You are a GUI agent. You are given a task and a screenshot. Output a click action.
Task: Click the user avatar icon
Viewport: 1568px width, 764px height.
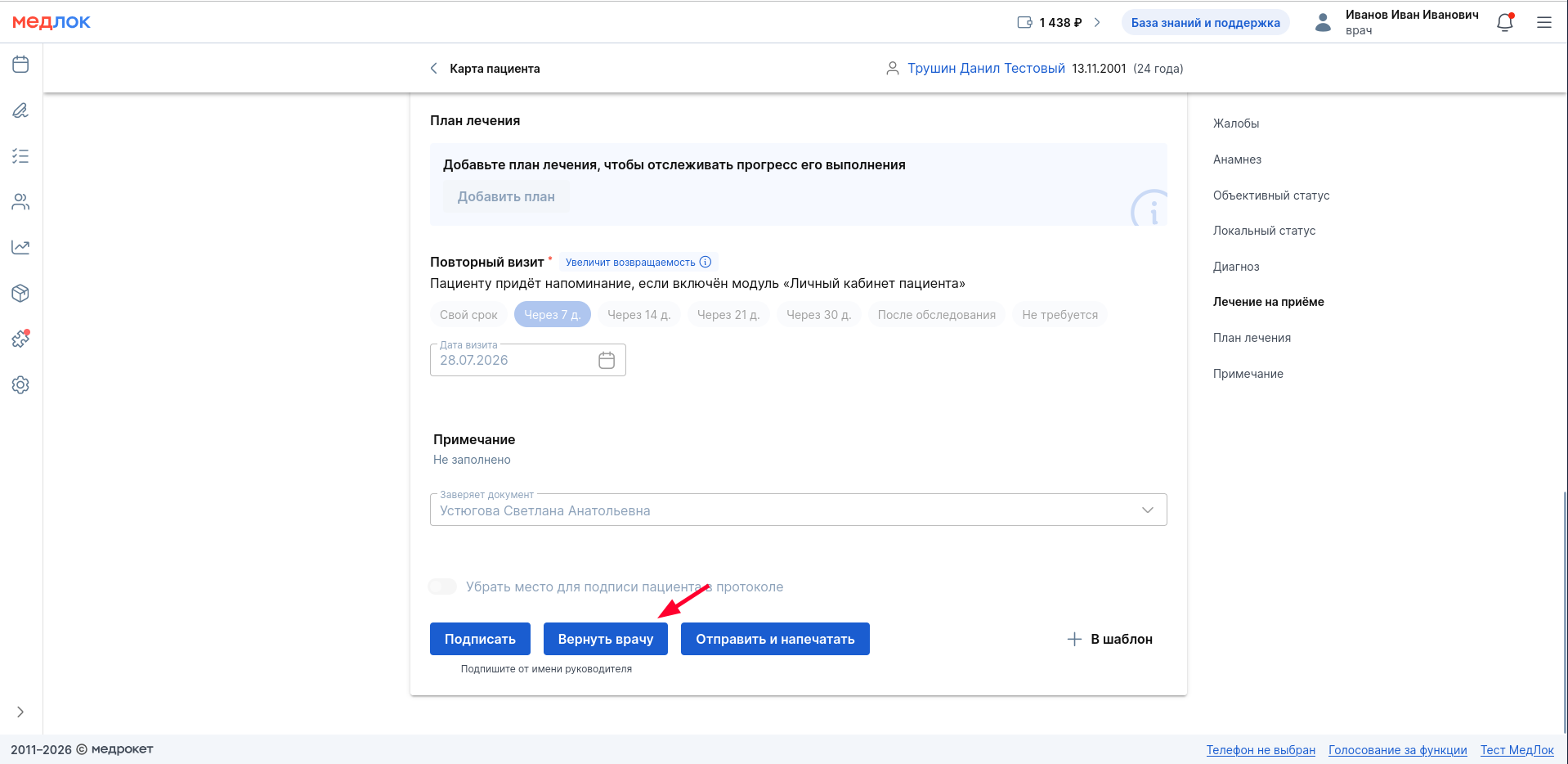point(1323,22)
